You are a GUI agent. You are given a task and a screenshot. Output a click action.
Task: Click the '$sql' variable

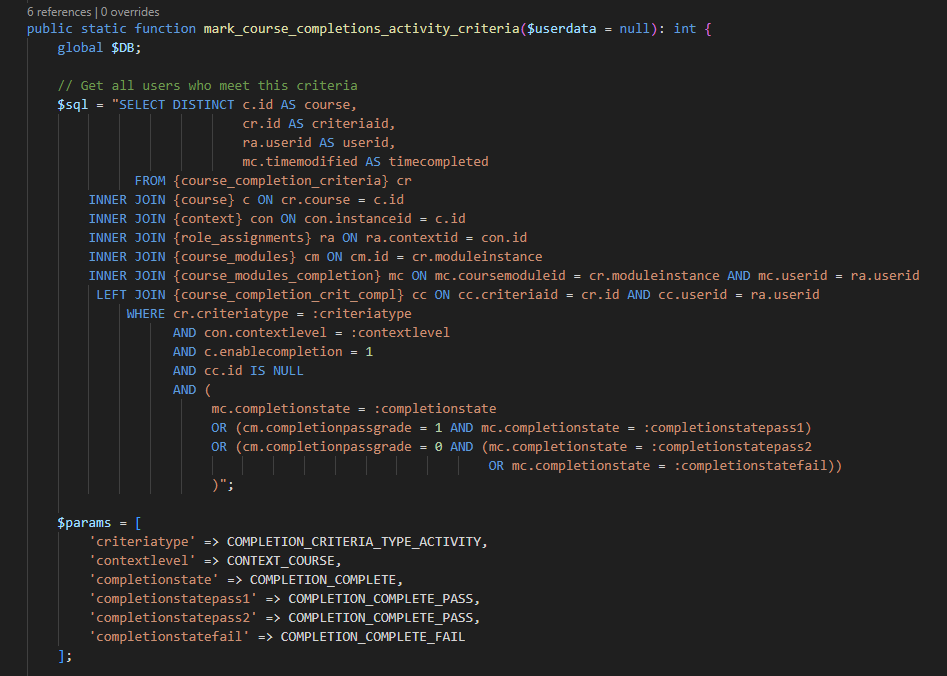72,105
